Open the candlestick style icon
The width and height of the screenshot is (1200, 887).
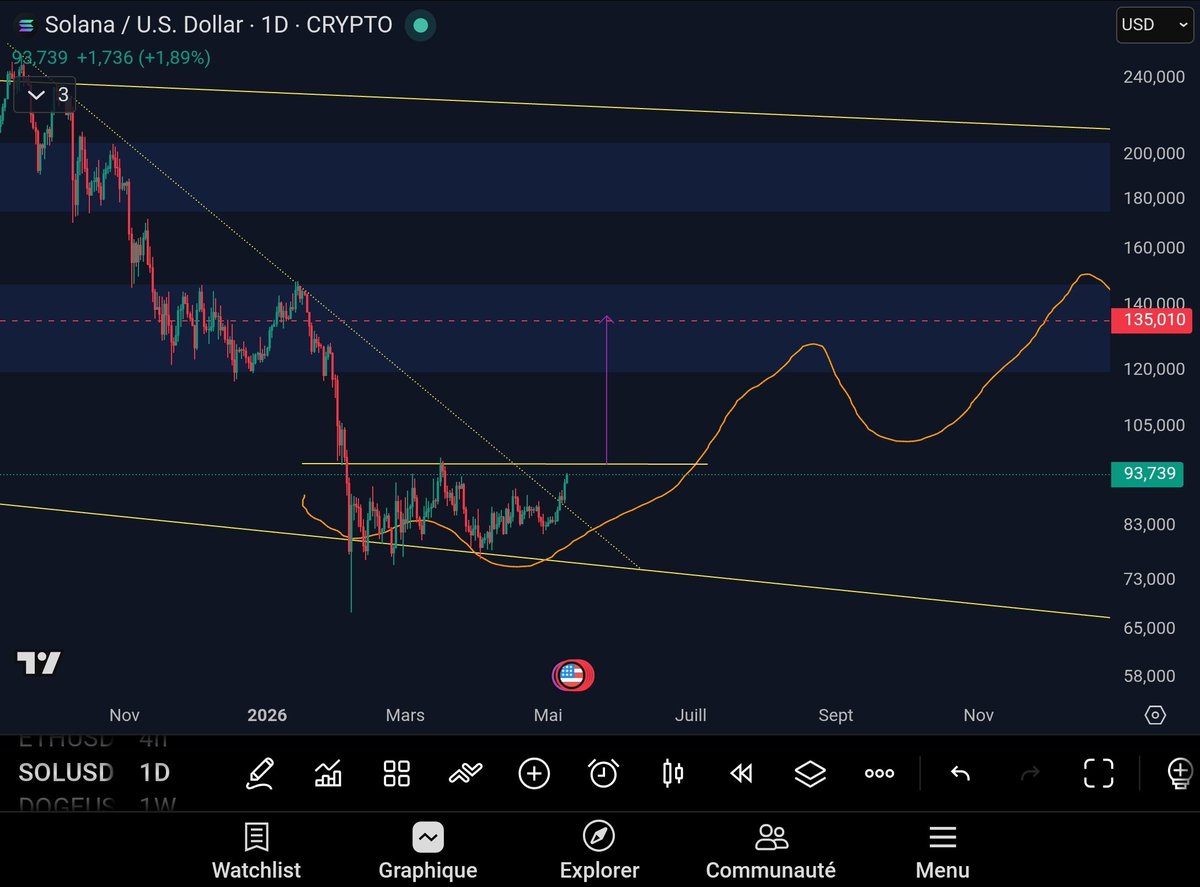point(673,773)
